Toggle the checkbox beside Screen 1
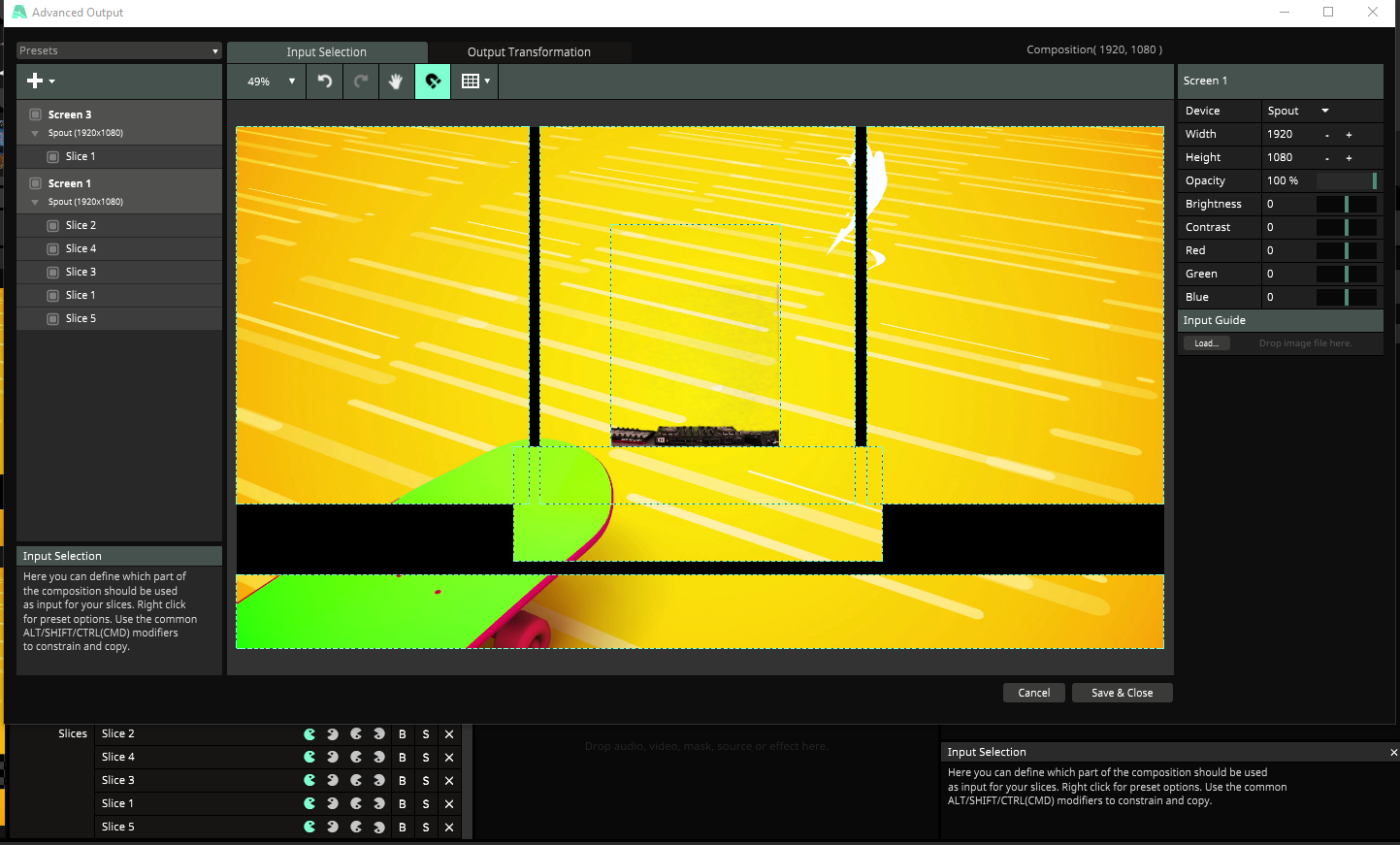 [x=36, y=183]
